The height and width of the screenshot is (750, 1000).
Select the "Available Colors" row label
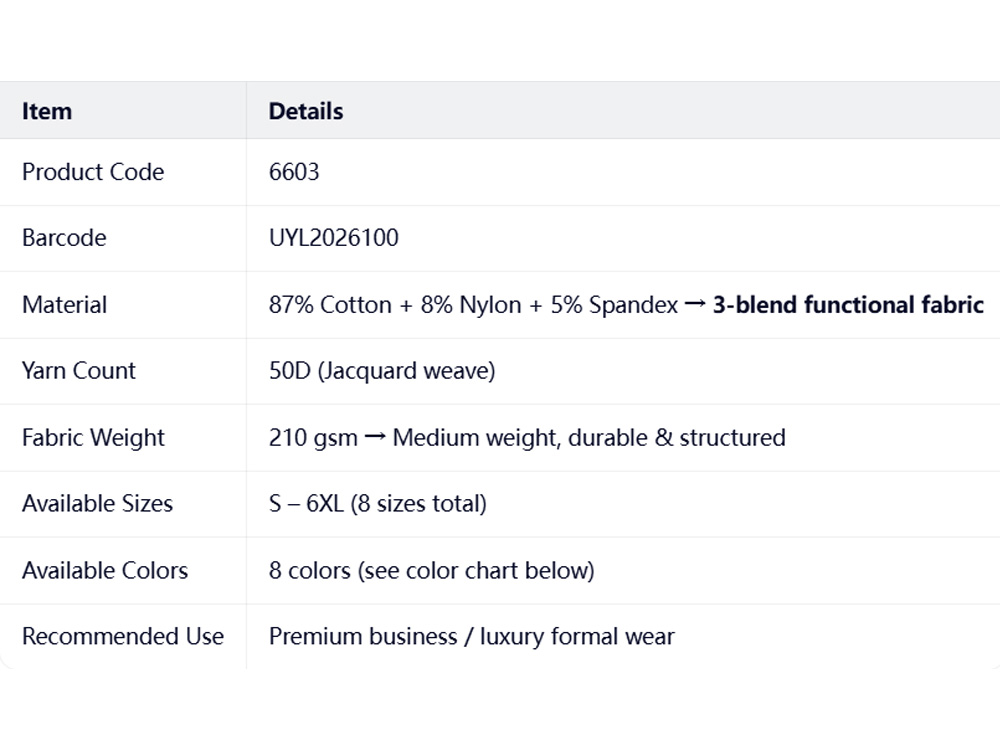[105, 571]
